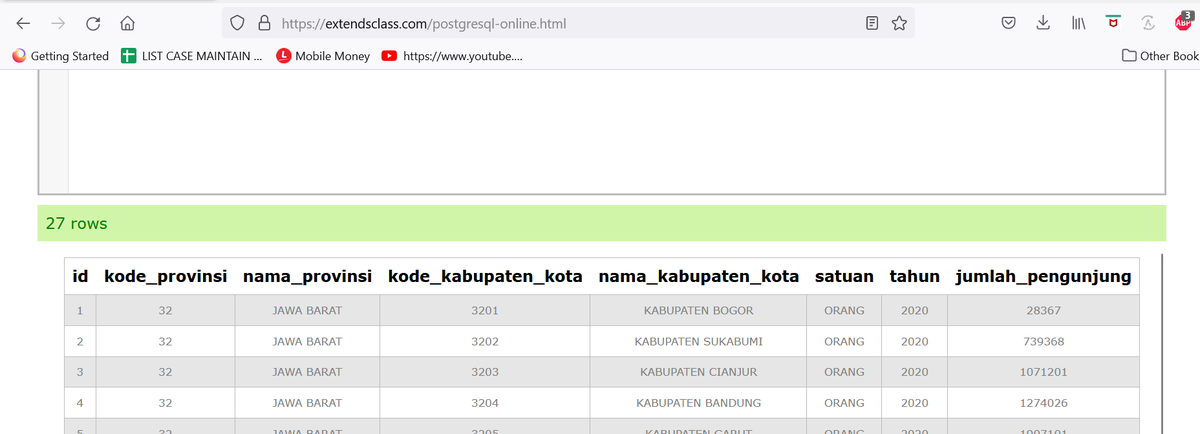Bookmark this page with star icon
1200x434 pixels.
[898, 23]
